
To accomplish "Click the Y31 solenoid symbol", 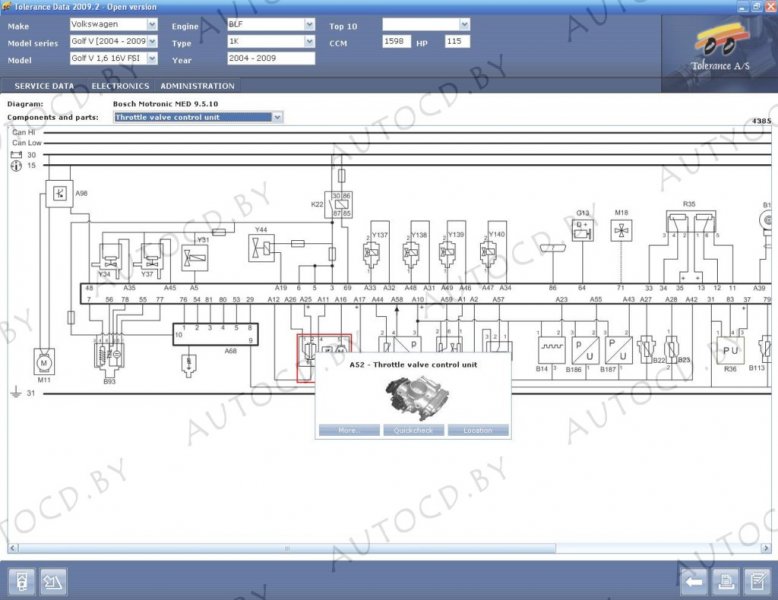I will (x=194, y=258).
